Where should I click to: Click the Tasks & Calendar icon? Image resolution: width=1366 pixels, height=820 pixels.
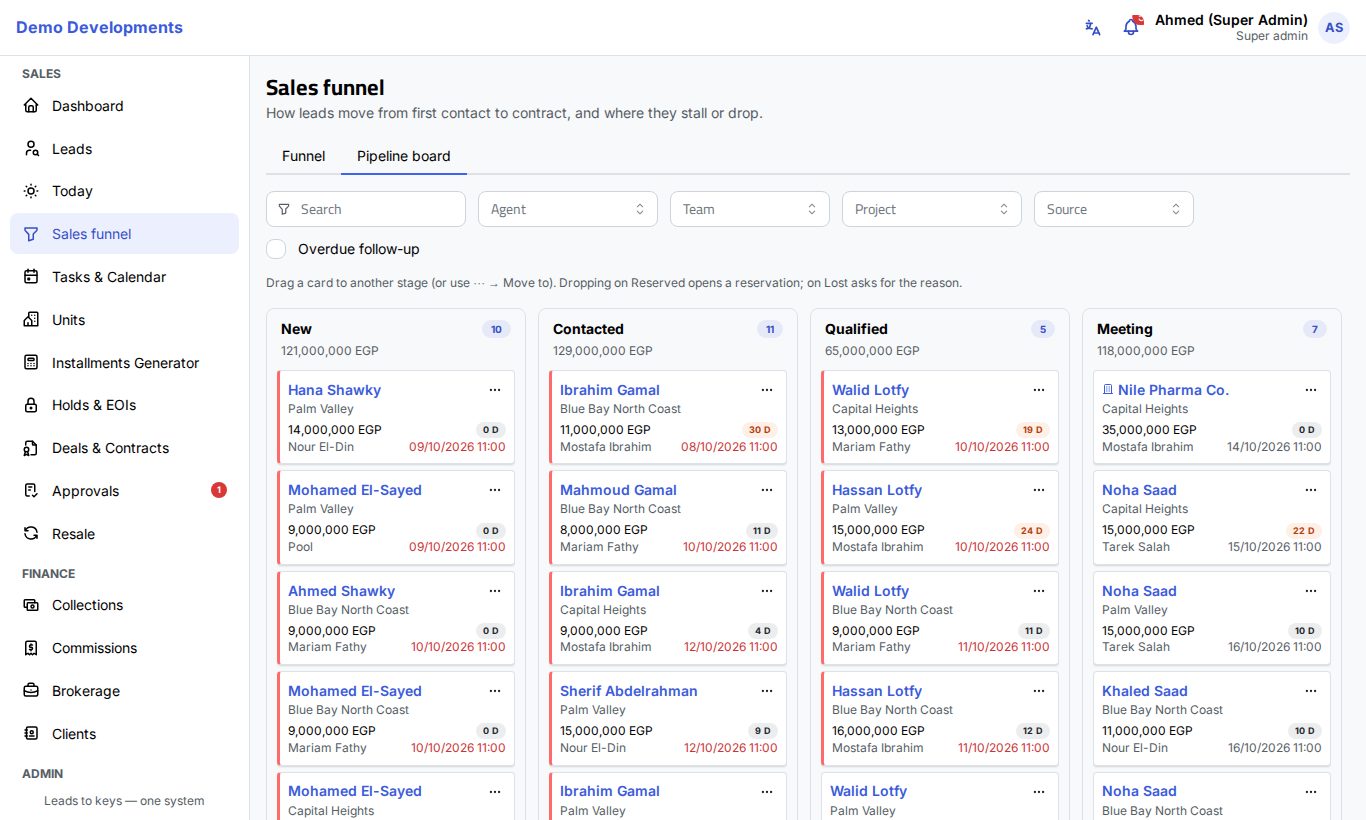click(32, 277)
